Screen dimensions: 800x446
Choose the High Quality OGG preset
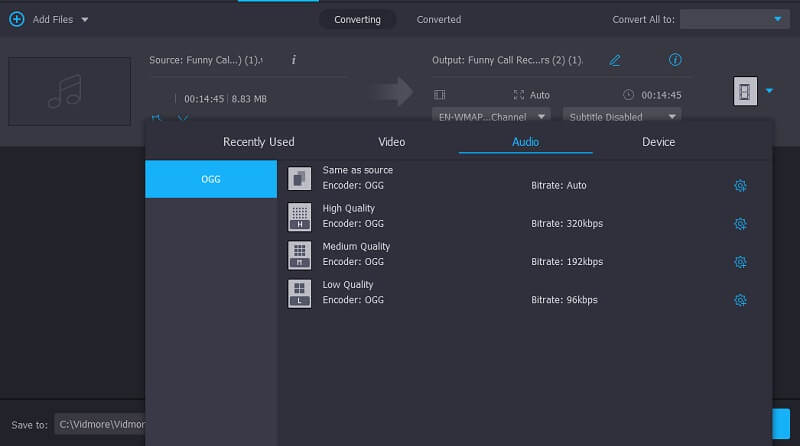pos(350,216)
